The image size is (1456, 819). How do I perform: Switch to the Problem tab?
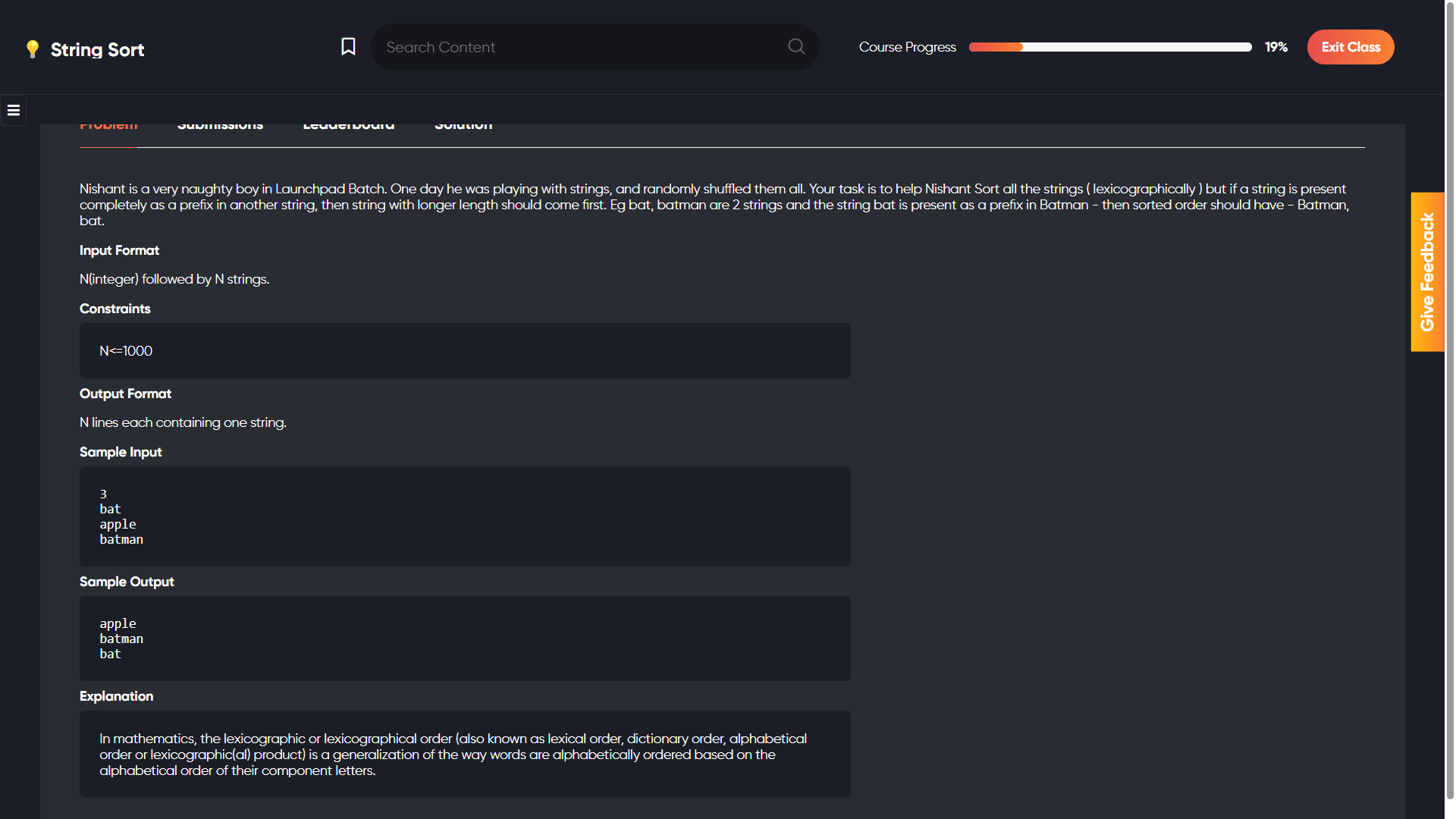[x=108, y=128]
